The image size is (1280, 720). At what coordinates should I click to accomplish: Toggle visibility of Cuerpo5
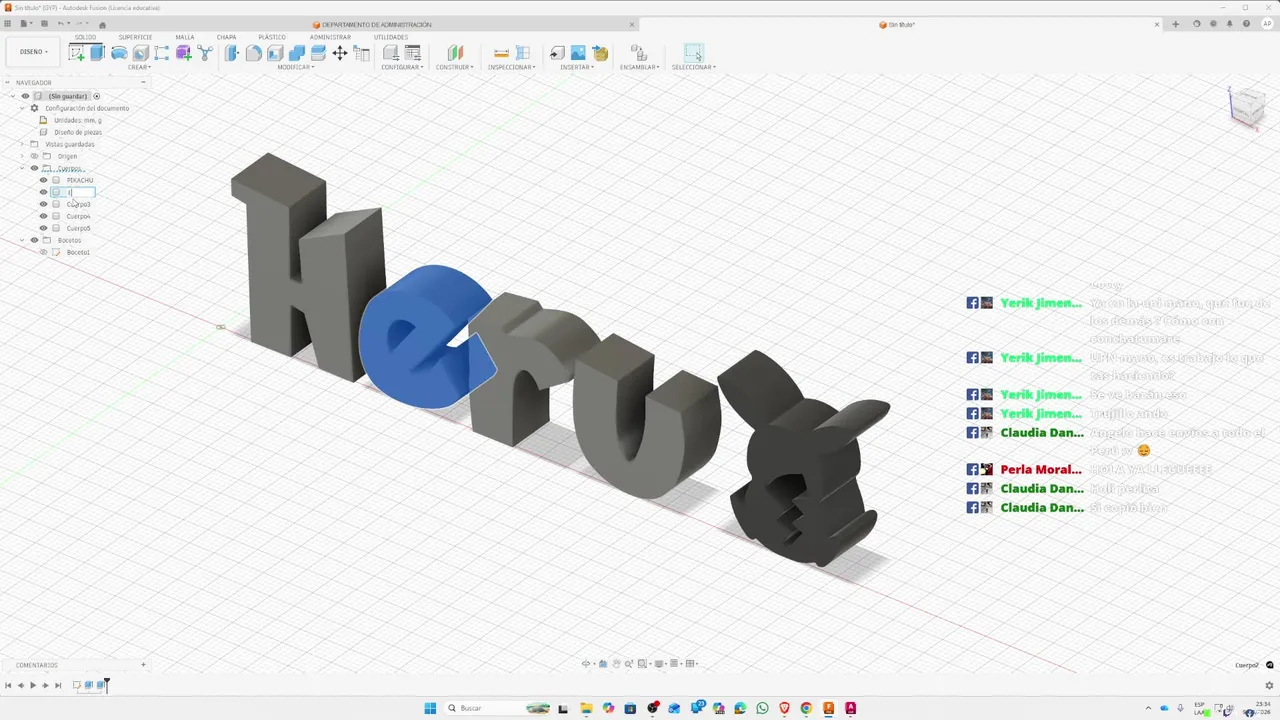[43, 228]
